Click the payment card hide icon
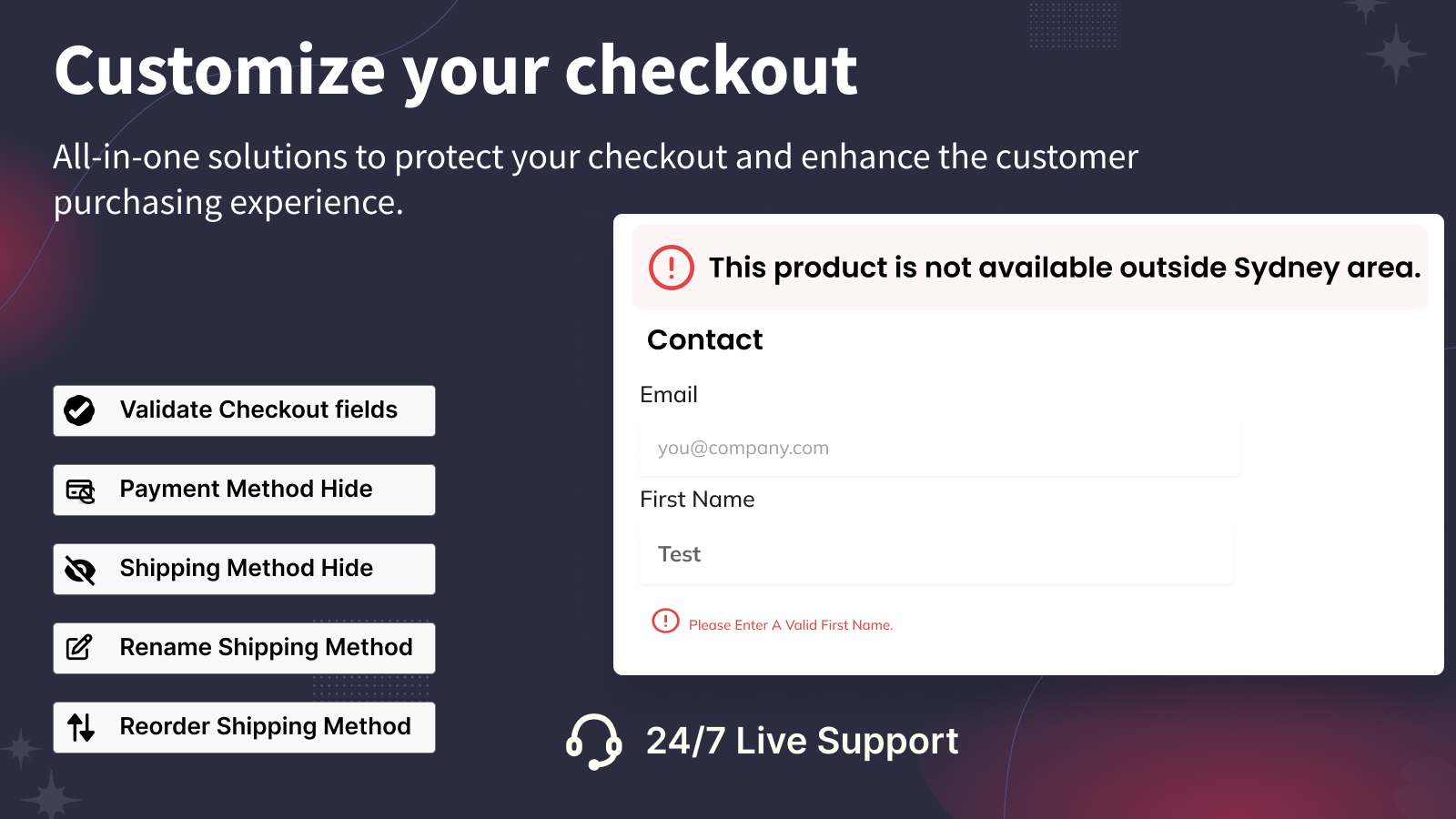The image size is (1456, 819). click(80, 490)
